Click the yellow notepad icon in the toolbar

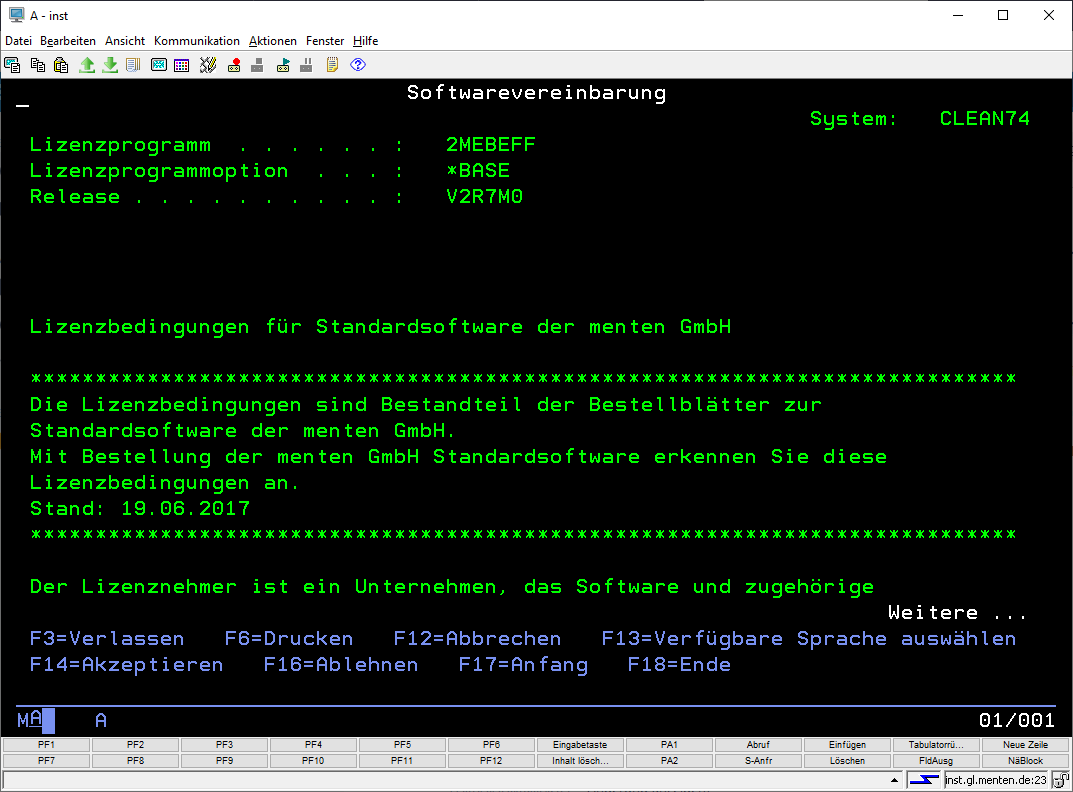(x=332, y=65)
